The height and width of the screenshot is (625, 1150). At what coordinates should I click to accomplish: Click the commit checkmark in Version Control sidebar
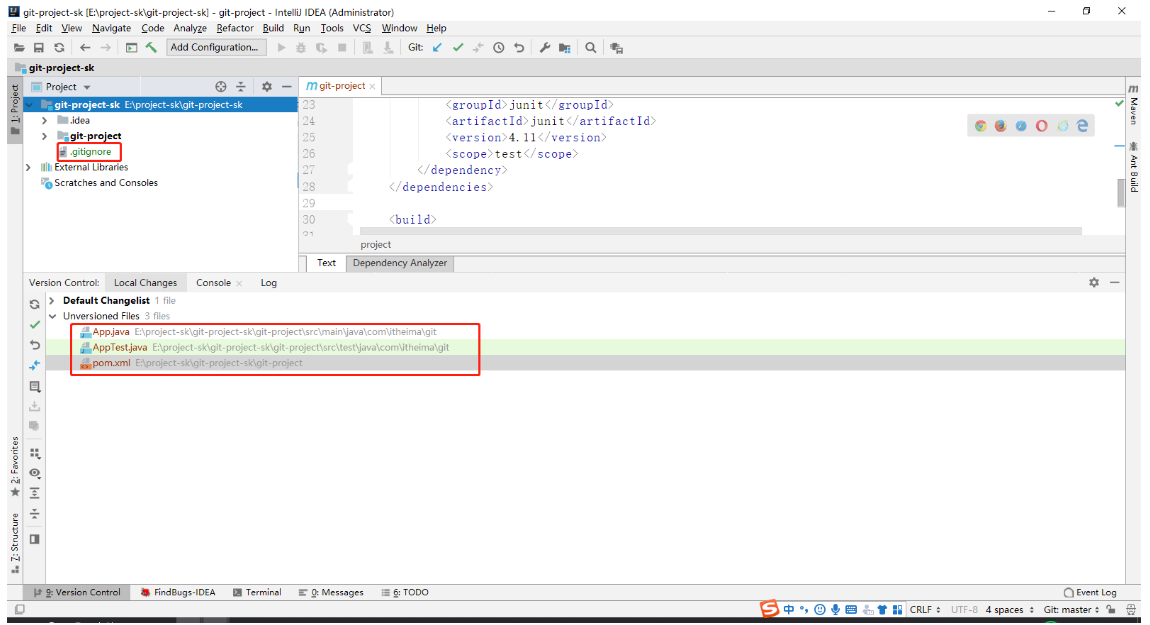(34, 324)
